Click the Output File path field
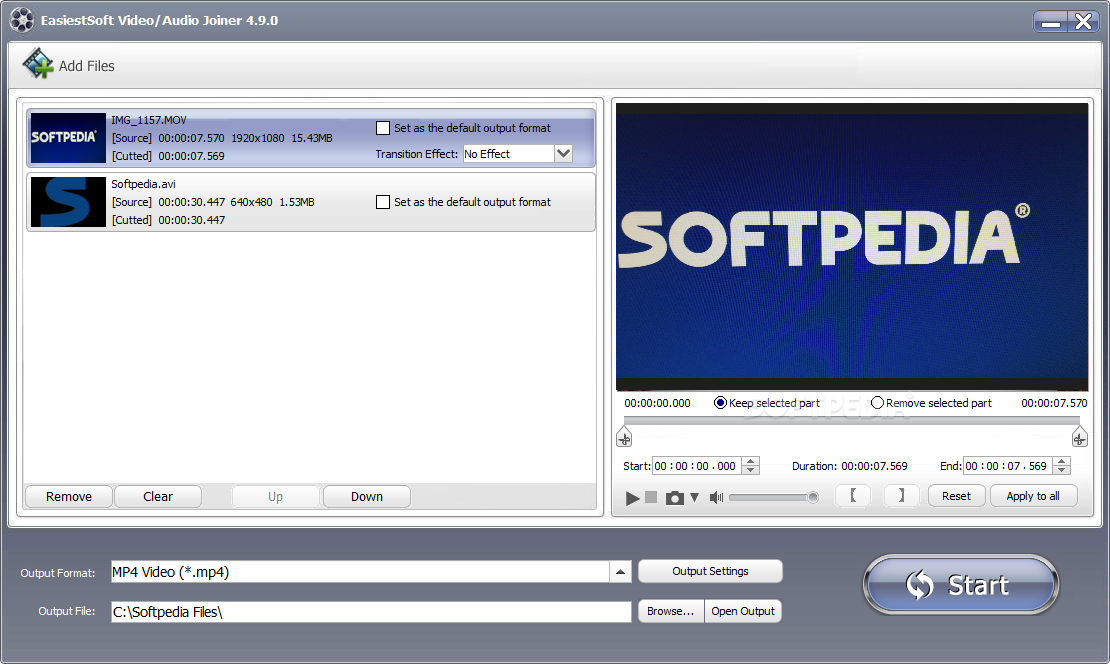 coord(371,612)
